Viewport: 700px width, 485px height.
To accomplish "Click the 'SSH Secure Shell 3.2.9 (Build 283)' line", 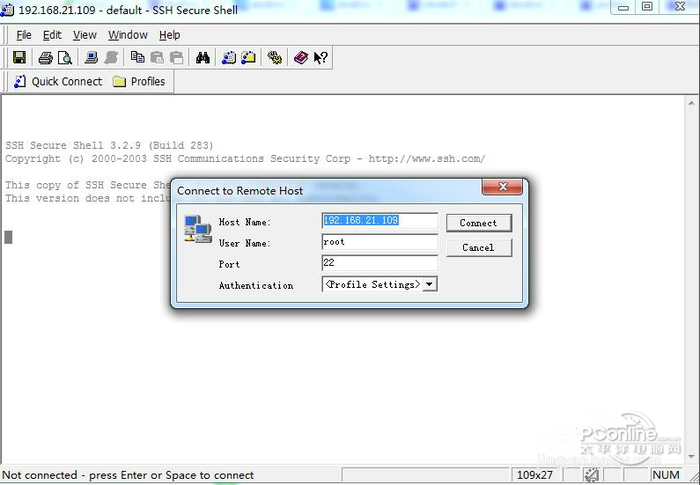I will click(109, 146).
